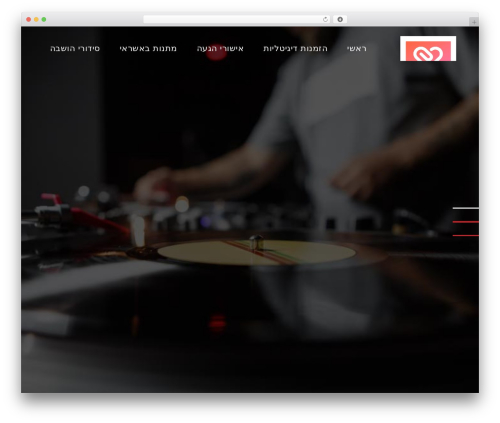Open the הזמנות דיגיטליות menu item

pos(295,49)
